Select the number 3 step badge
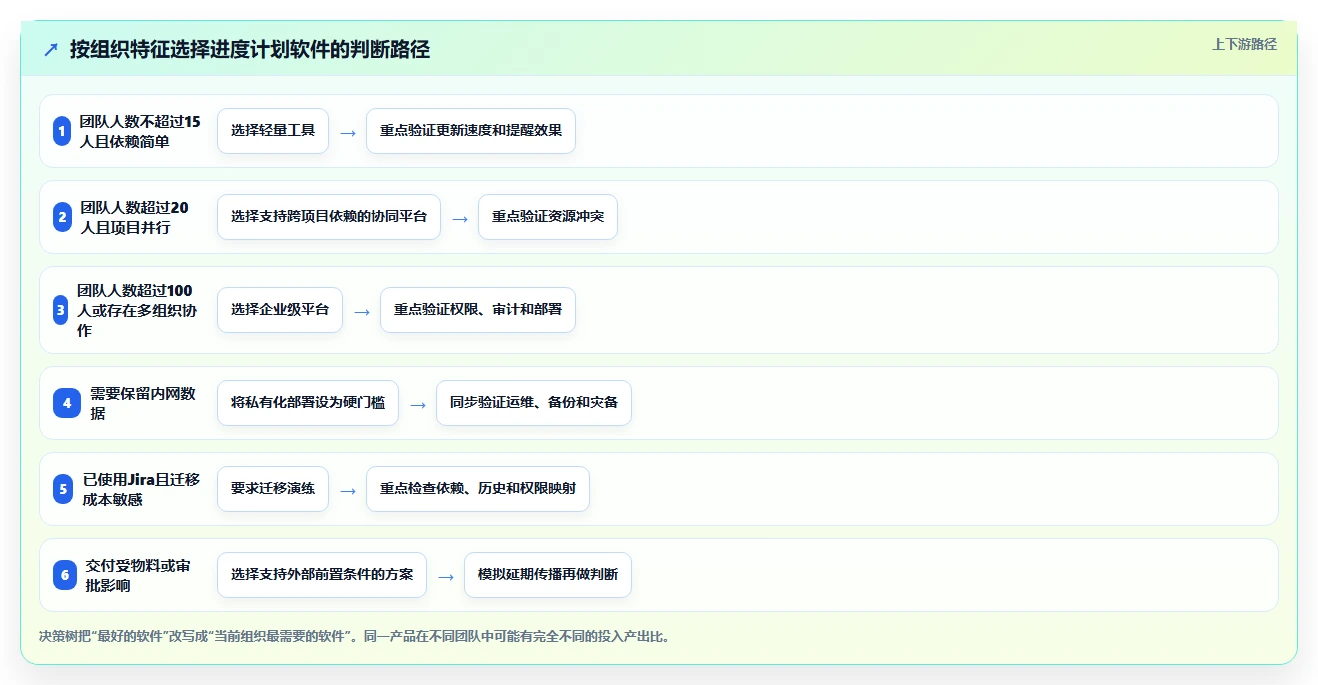The width and height of the screenshot is (1318, 685). 61,310
